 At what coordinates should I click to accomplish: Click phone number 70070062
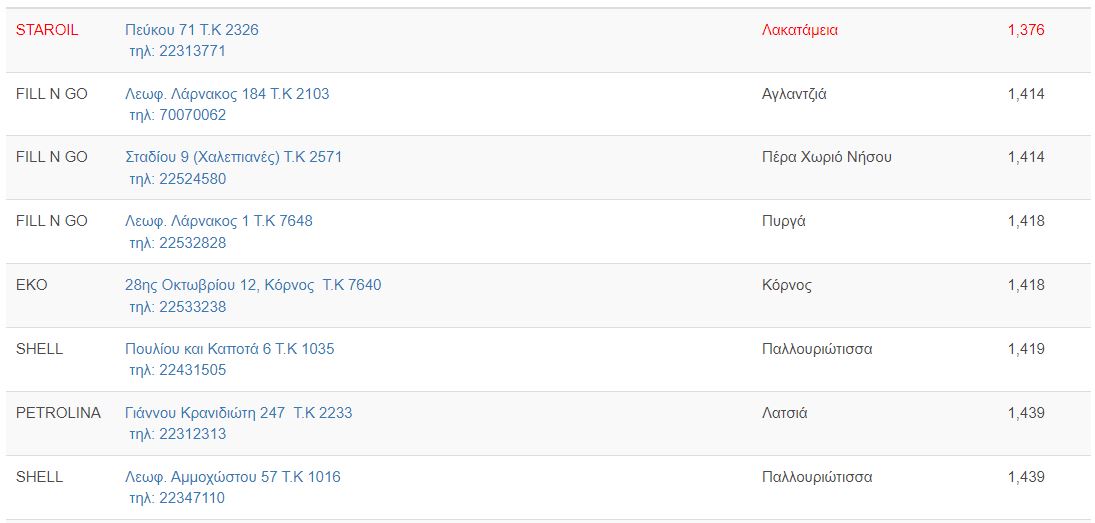click(x=177, y=115)
